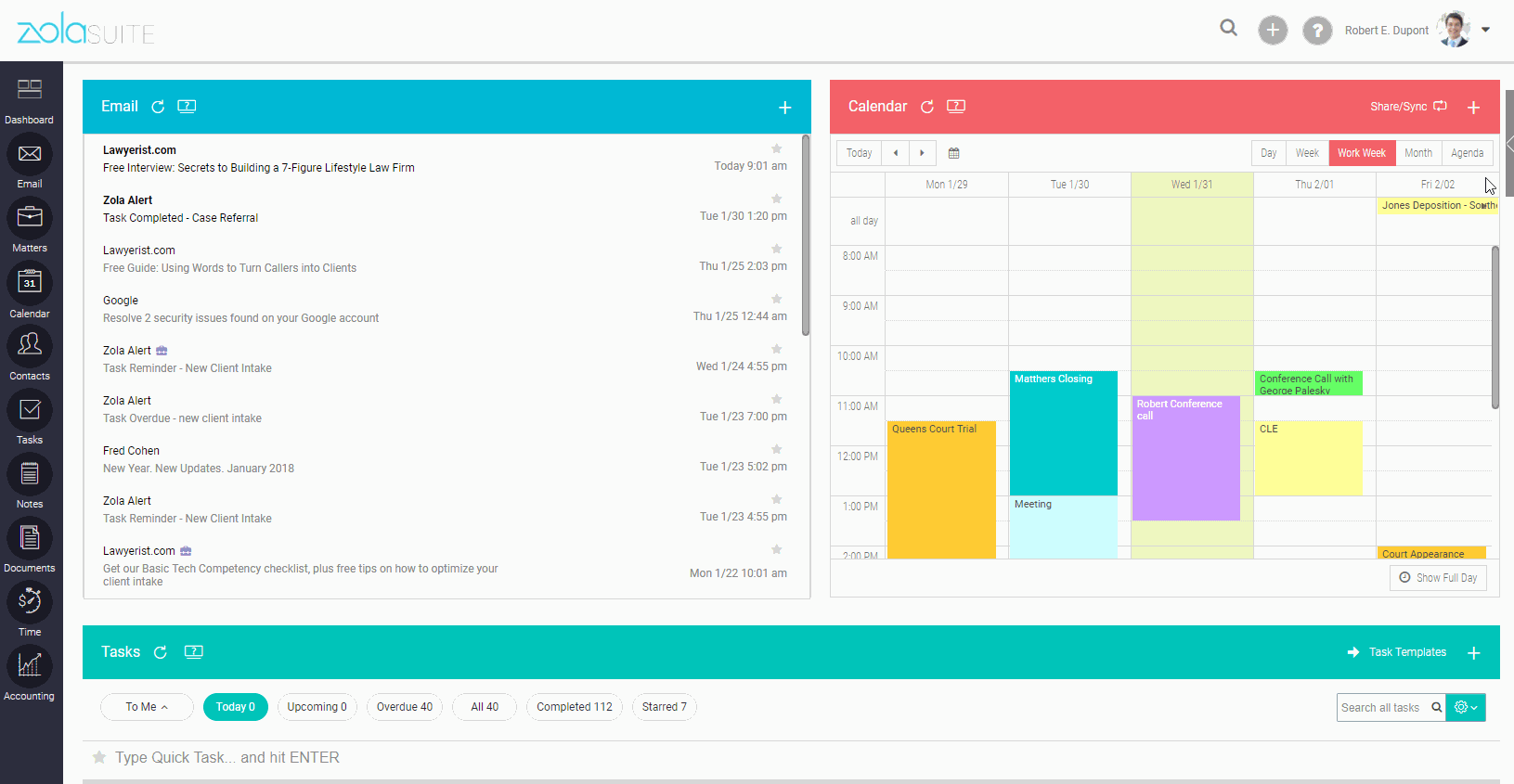Open the Matthers Closing event
1514x784 pixels.
pyautogui.click(x=1064, y=433)
